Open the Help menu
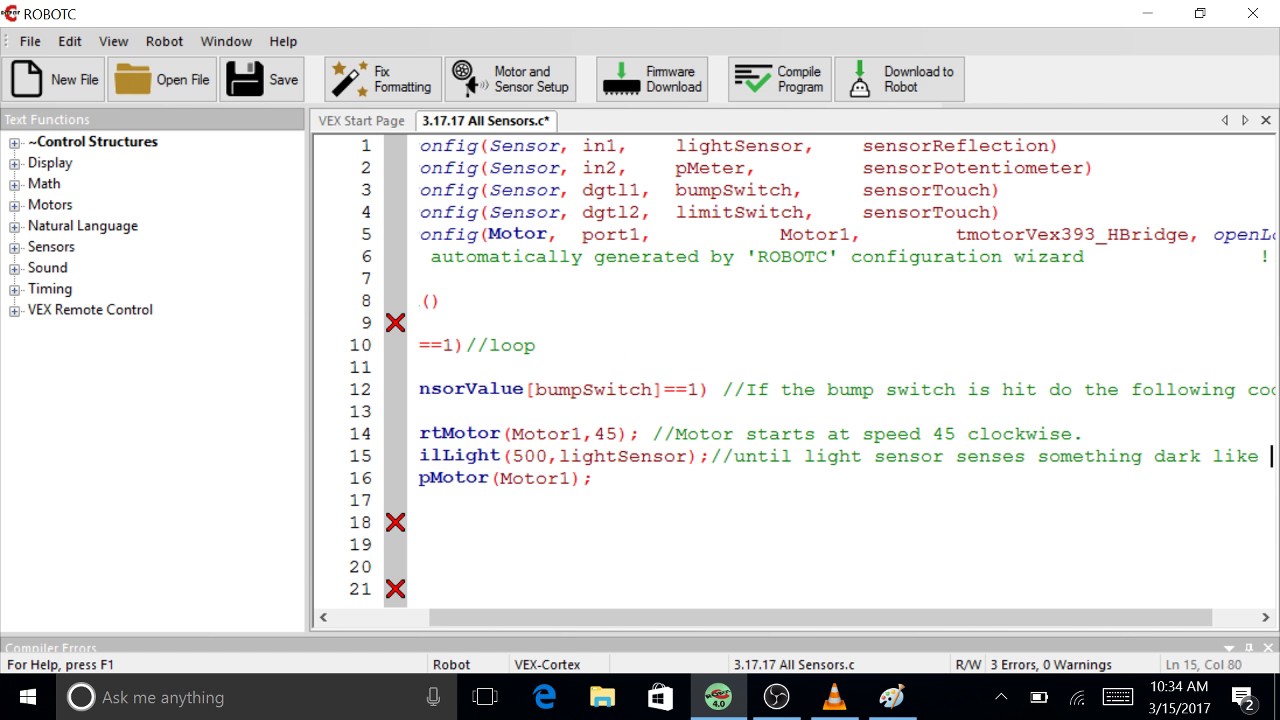 pos(283,41)
